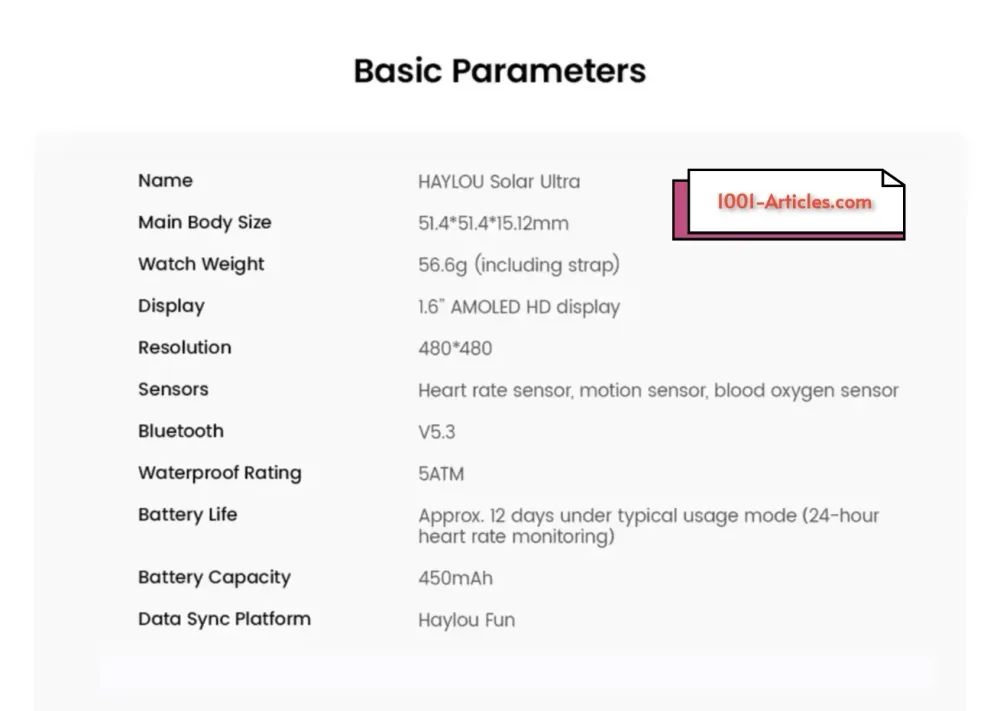Click the 480*480 resolution value

point(455,349)
